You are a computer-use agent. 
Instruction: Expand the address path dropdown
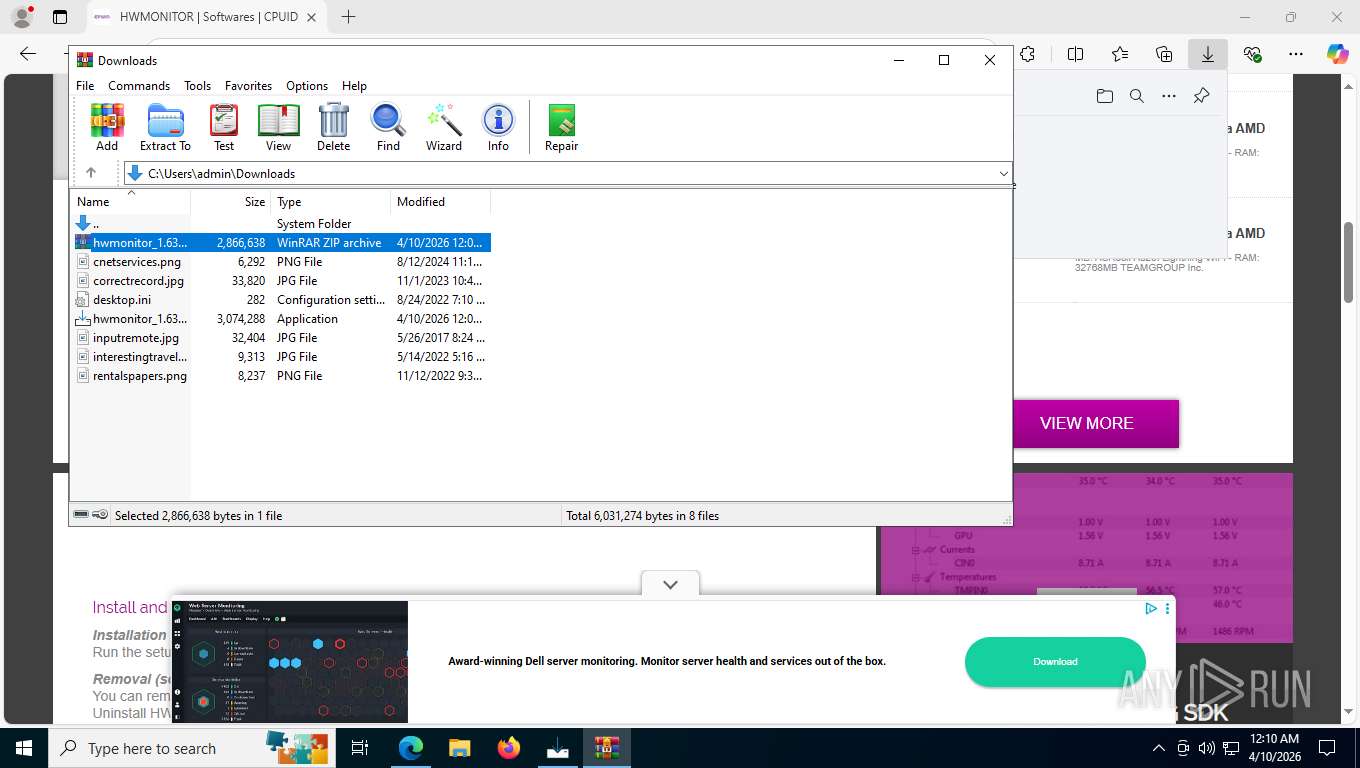[1003, 173]
